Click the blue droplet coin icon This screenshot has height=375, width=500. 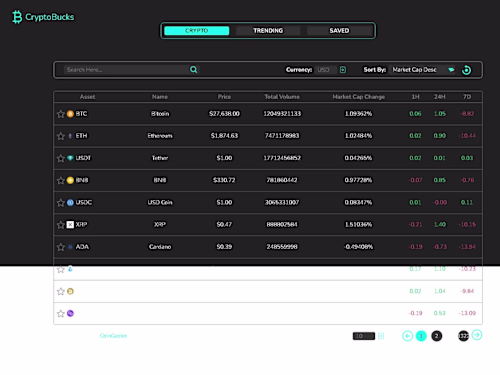(x=70, y=269)
